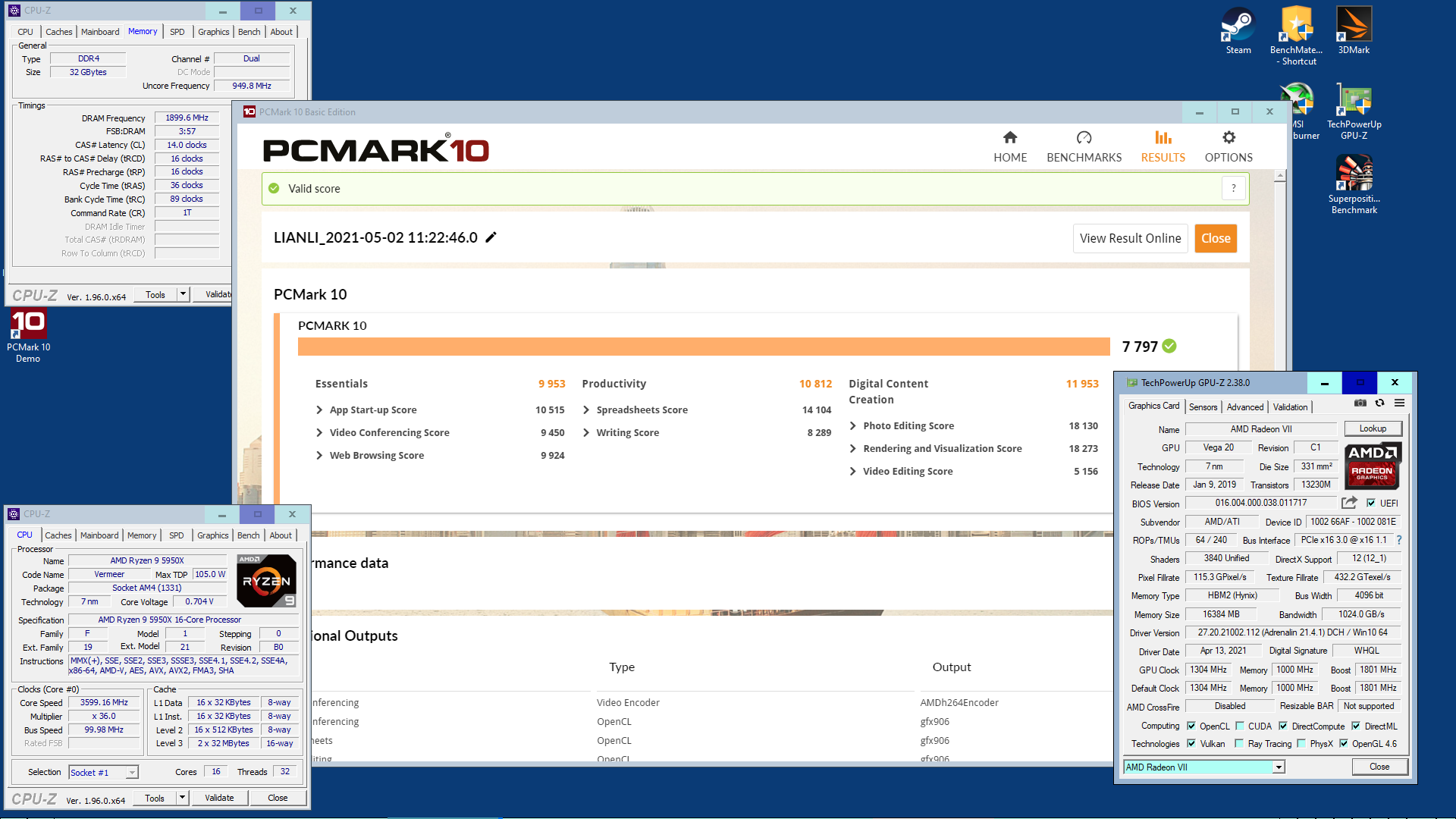Viewport: 1456px width, 819px height.
Task: Open GPU-Z hamburger menu
Action: tap(1399, 403)
